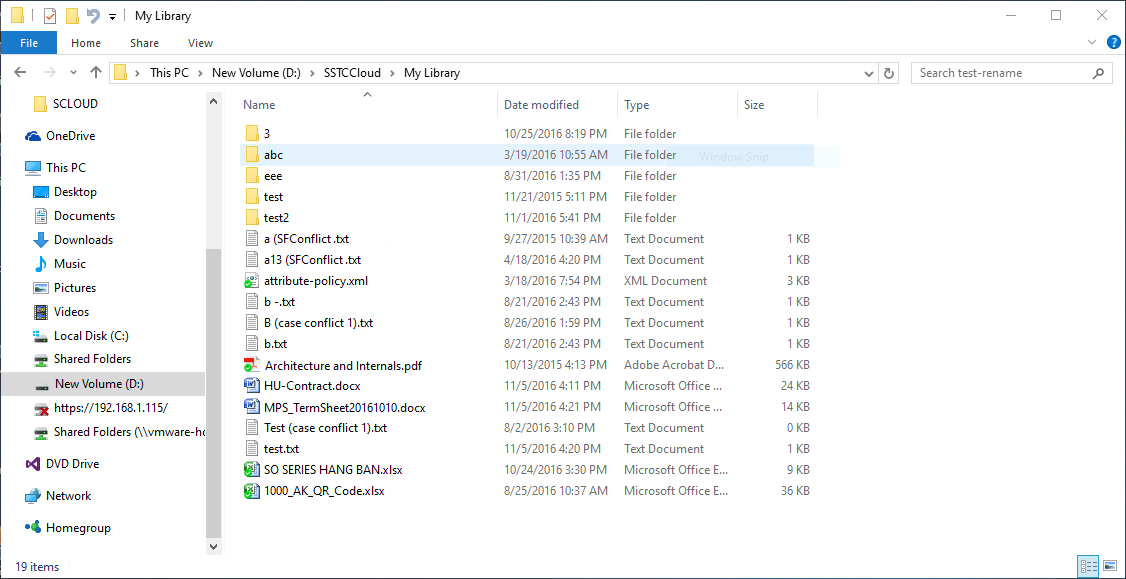Select the HU-Contract.docx document icon
Viewport: 1126px width, 579px height.
[252, 386]
